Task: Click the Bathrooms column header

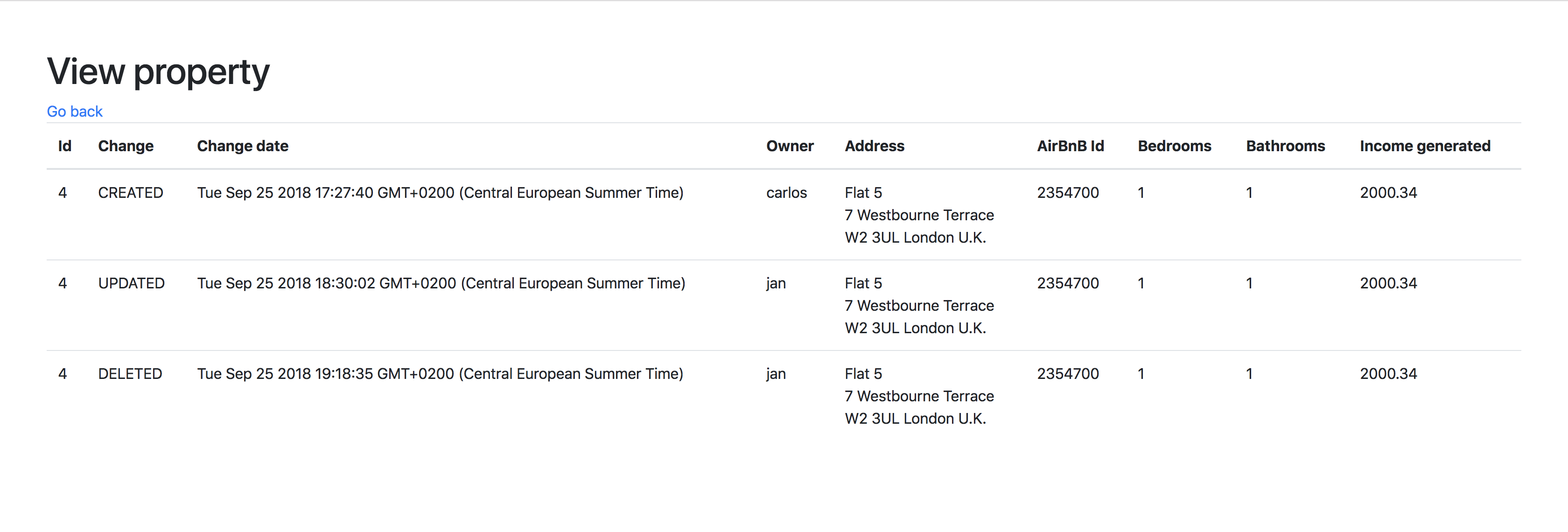Action: tap(1285, 146)
